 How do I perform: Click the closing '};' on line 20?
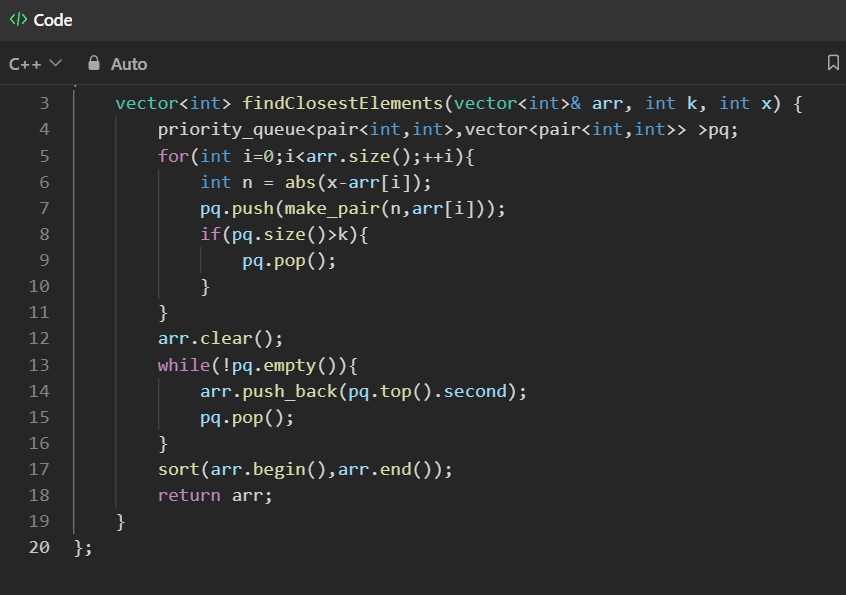point(83,548)
